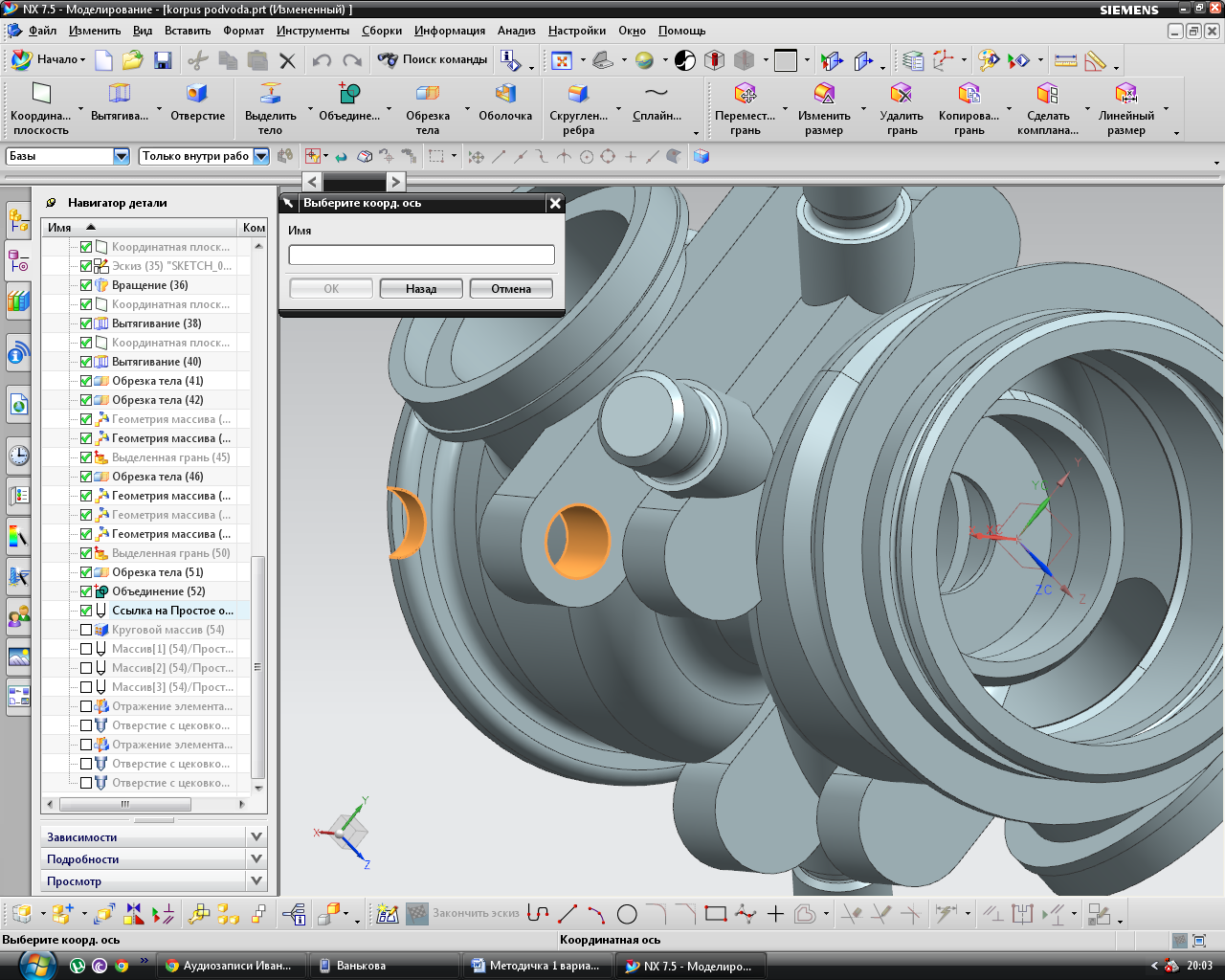Toggle the Обрезка тела (51) checkbox

(x=86, y=572)
